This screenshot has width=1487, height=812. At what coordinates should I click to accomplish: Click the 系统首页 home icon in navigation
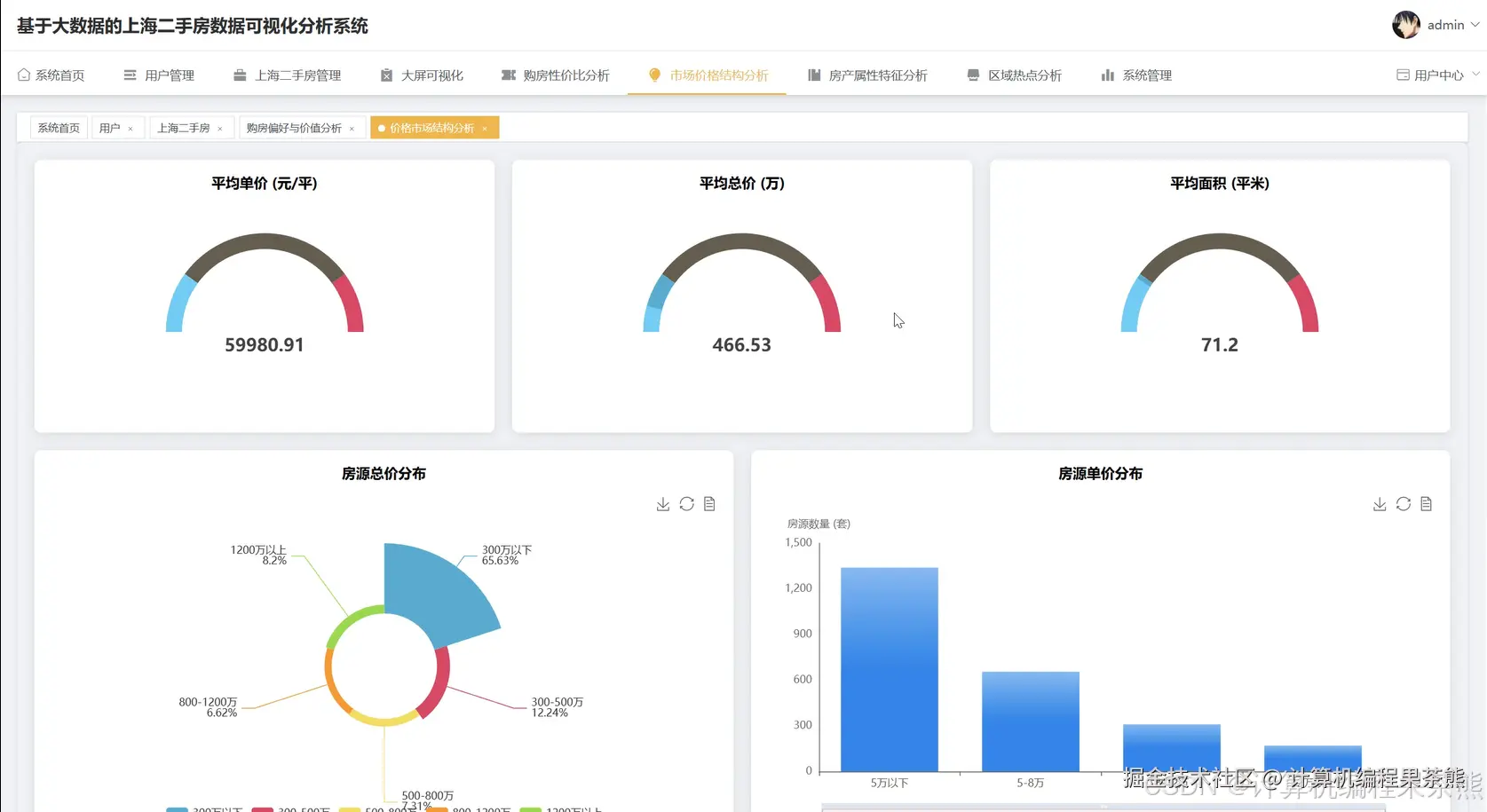pos(24,75)
